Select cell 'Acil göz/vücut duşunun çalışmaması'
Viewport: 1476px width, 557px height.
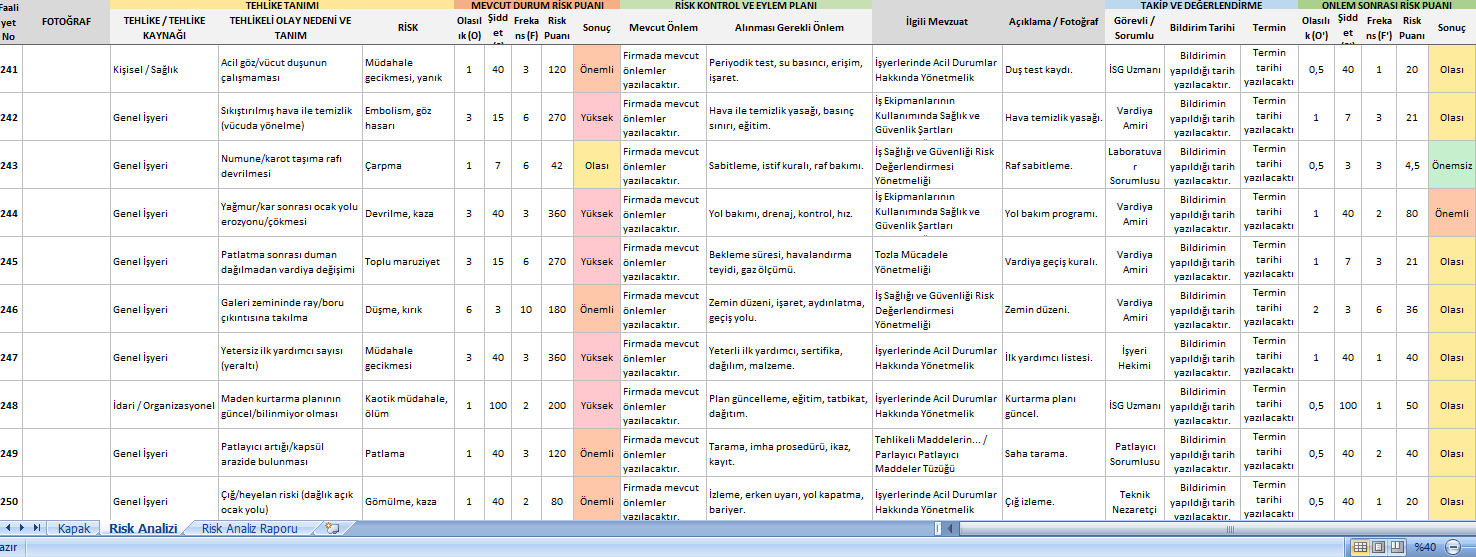[x=289, y=70]
